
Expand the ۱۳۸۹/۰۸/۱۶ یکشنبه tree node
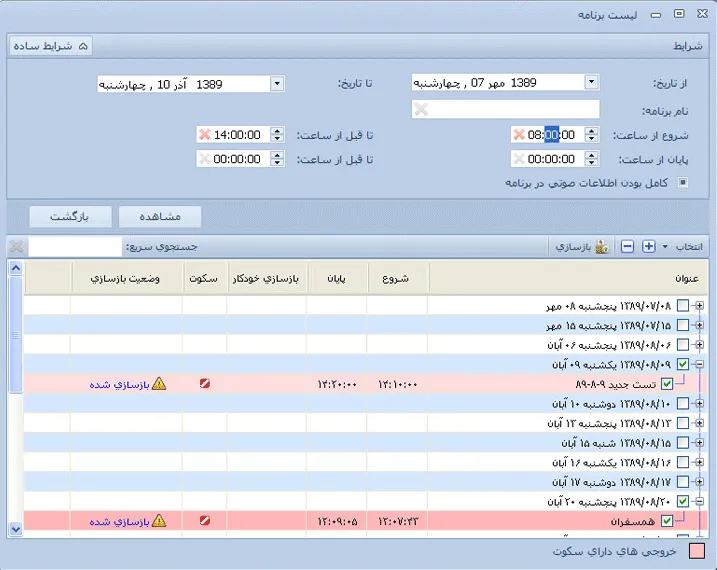[x=699, y=462]
